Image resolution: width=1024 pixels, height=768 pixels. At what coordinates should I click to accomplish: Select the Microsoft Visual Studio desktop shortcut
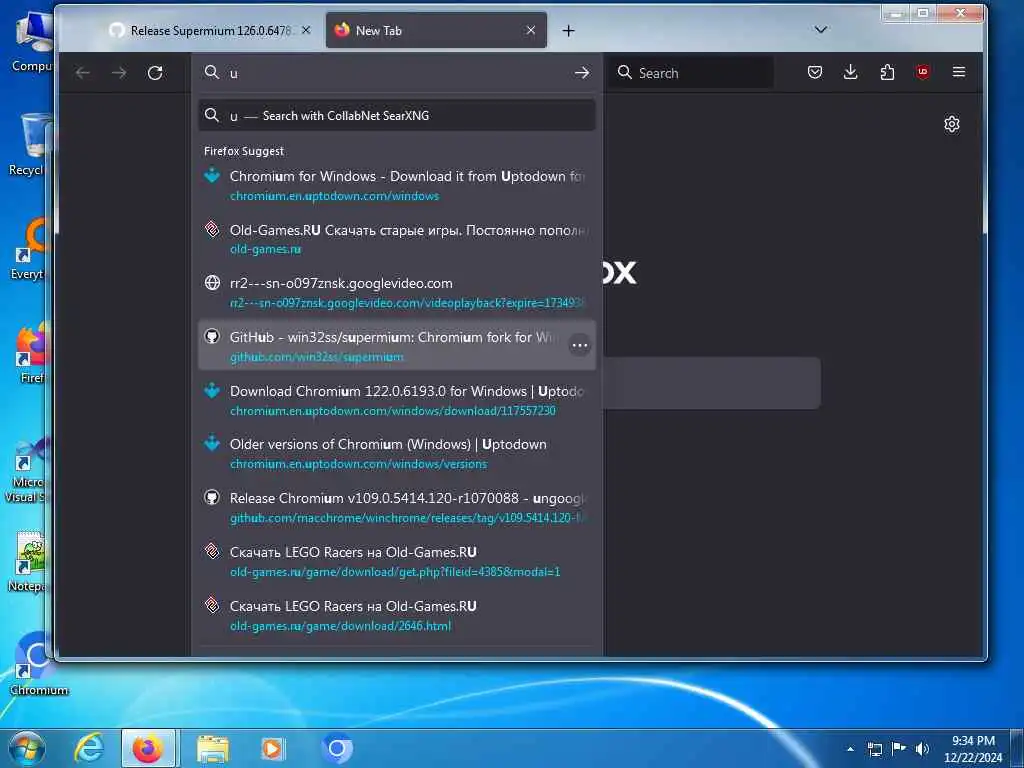pos(28,471)
